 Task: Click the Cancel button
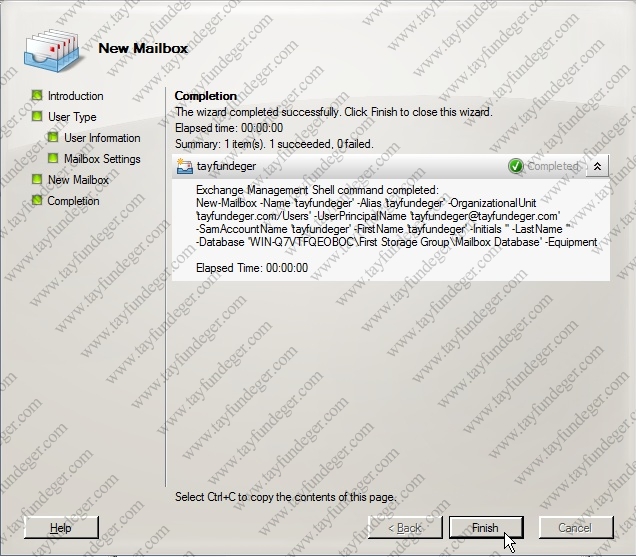576,527
